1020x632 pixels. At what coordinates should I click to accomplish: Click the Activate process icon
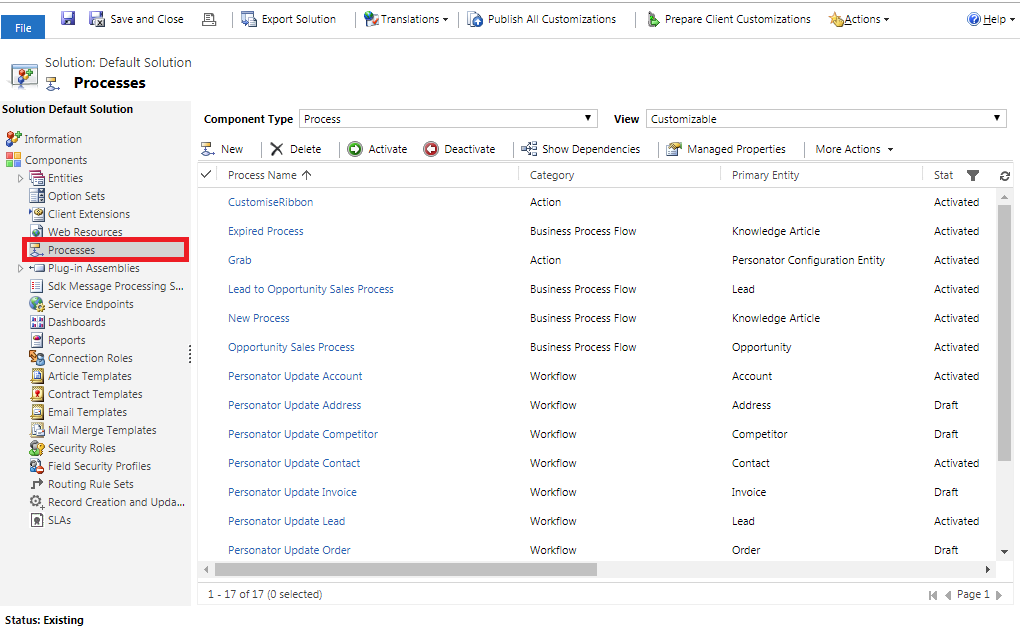point(355,149)
